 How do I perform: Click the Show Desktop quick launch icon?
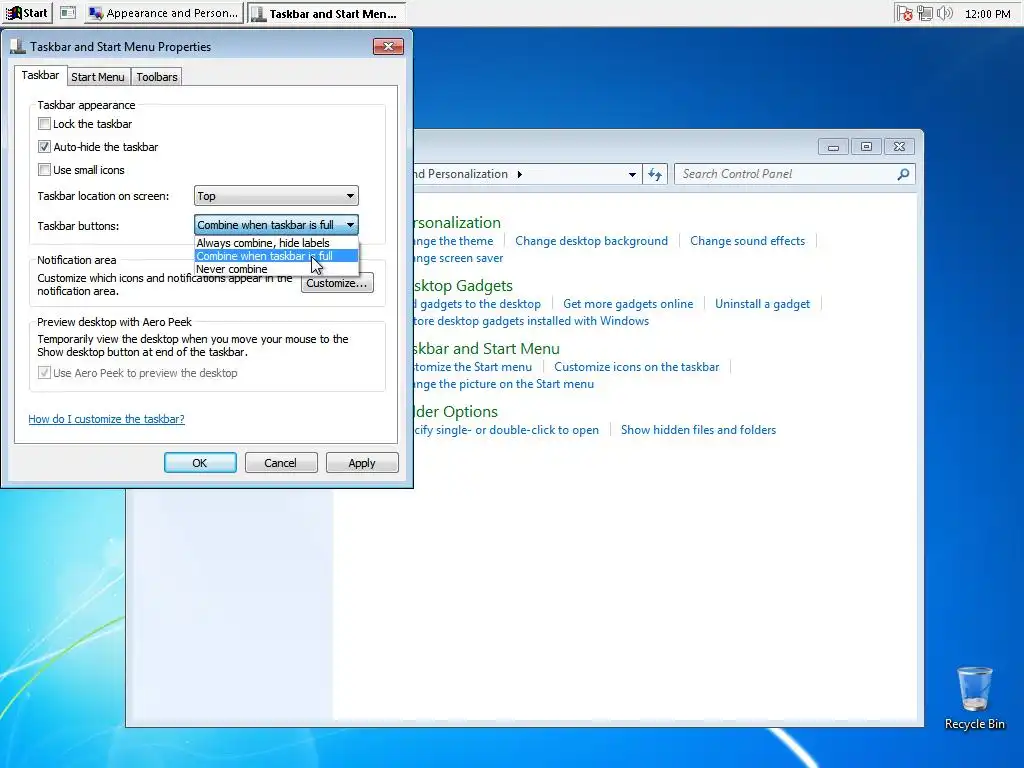(67, 13)
